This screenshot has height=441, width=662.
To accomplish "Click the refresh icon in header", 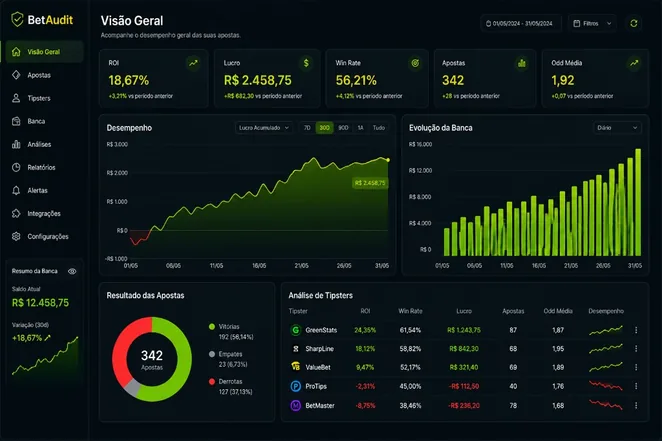I will click(634, 23).
